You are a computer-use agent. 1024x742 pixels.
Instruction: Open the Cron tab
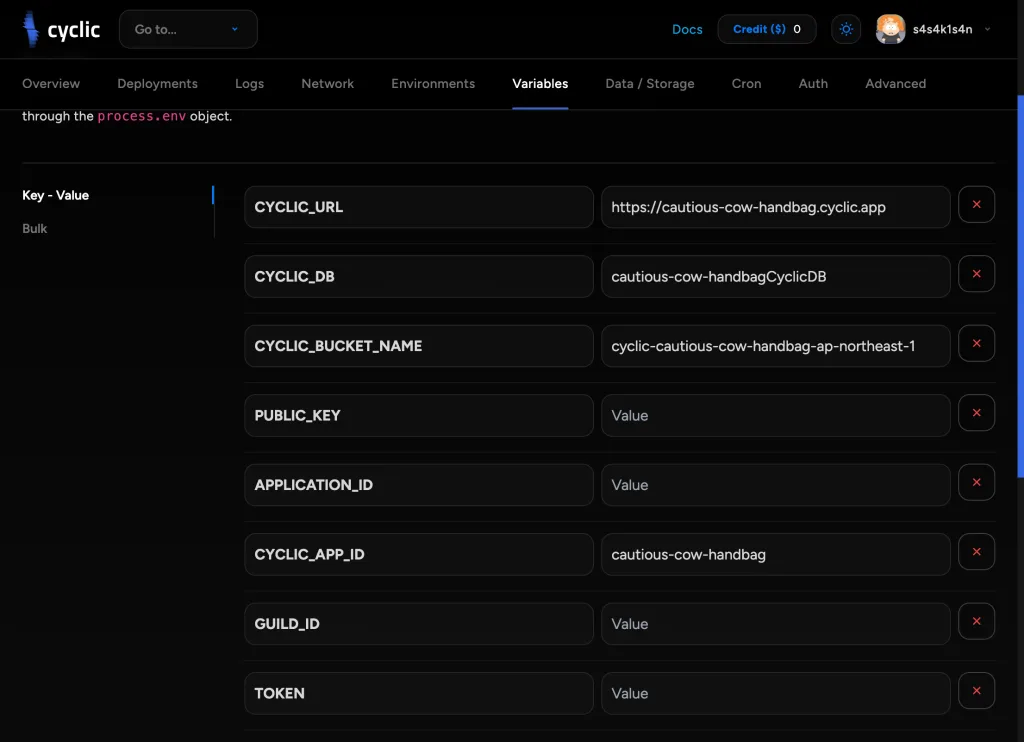(746, 84)
